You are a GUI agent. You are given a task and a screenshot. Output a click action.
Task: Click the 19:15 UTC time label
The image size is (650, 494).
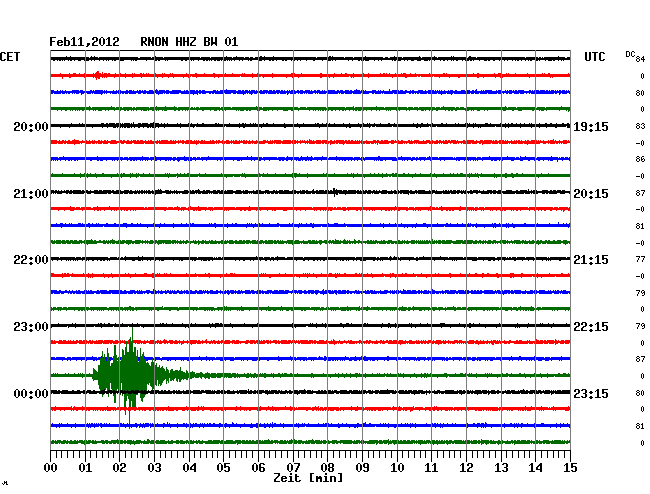point(591,126)
